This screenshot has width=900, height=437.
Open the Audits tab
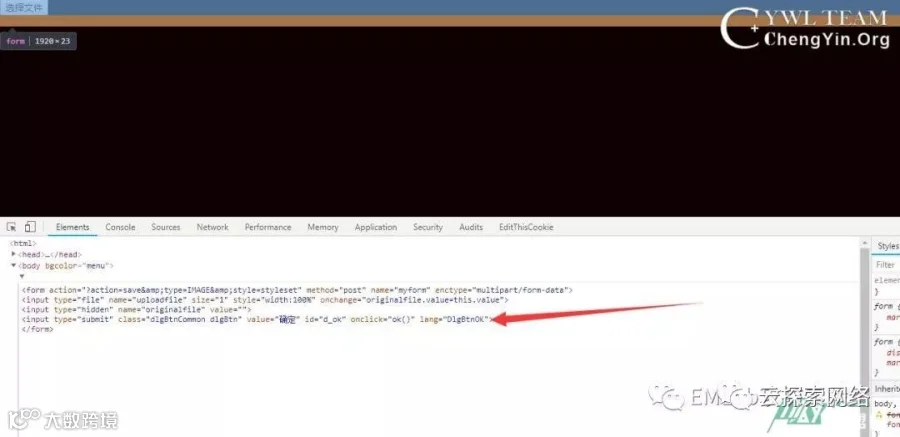pyautogui.click(x=471, y=227)
